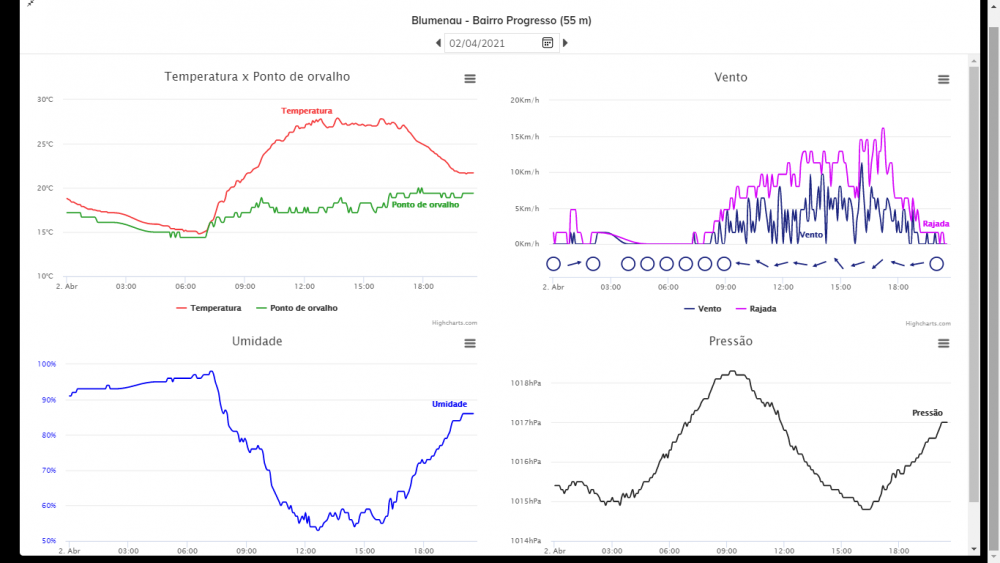Go to next day arrow
The height and width of the screenshot is (563, 1000).
coord(565,43)
